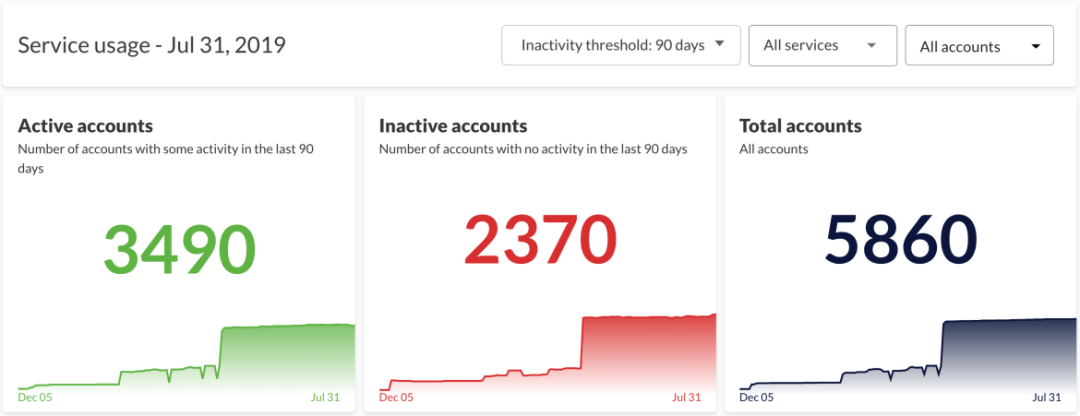Screen dimensions: 1080x416
Task: Open the Inactivity threshold 90 days dropdown
Action: 621,45
